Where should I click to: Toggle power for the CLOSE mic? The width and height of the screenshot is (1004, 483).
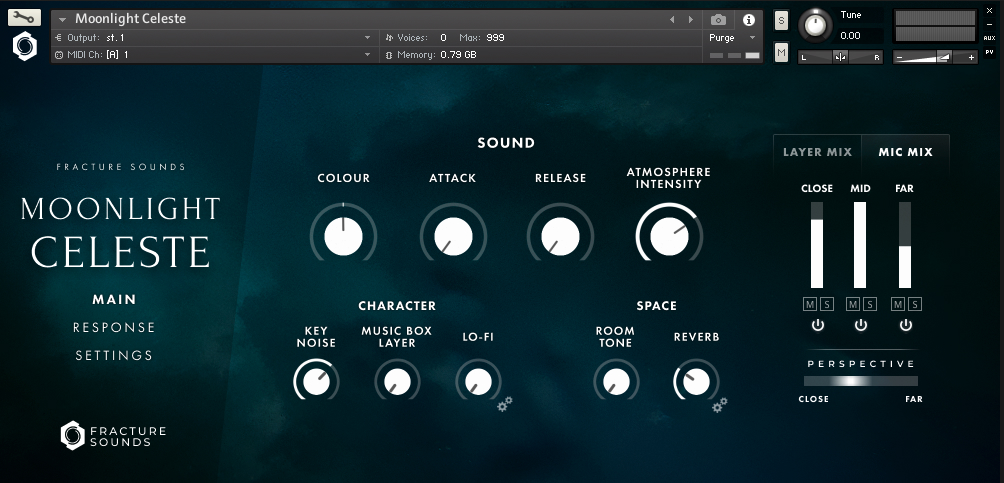click(x=818, y=325)
